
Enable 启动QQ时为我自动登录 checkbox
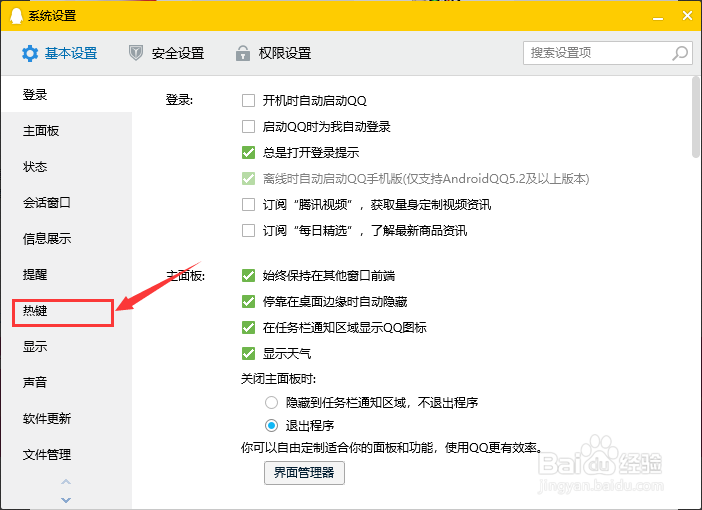248,127
